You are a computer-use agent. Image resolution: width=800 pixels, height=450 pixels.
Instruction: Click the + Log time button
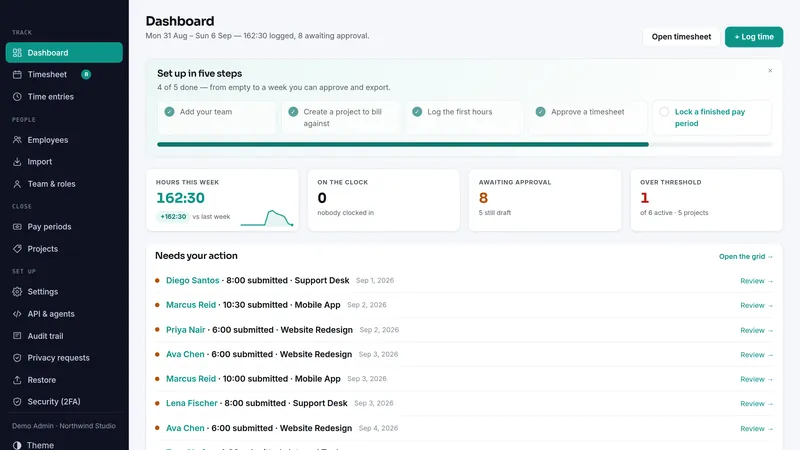point(754,37)
